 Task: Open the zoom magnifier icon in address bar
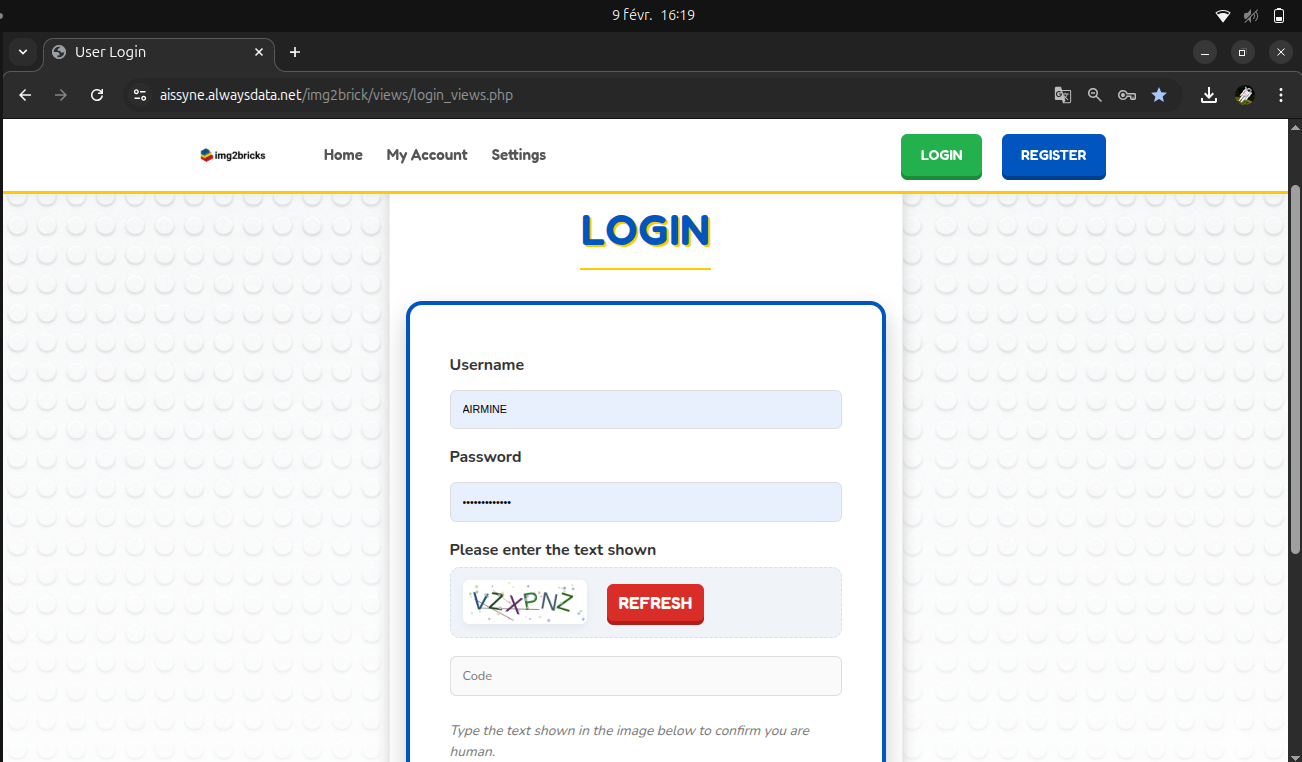(x=1094, y=95)
